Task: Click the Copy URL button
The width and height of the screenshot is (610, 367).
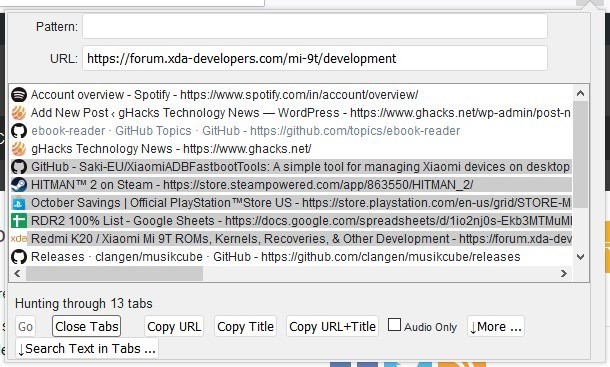Action: click(x=174, y=326)
